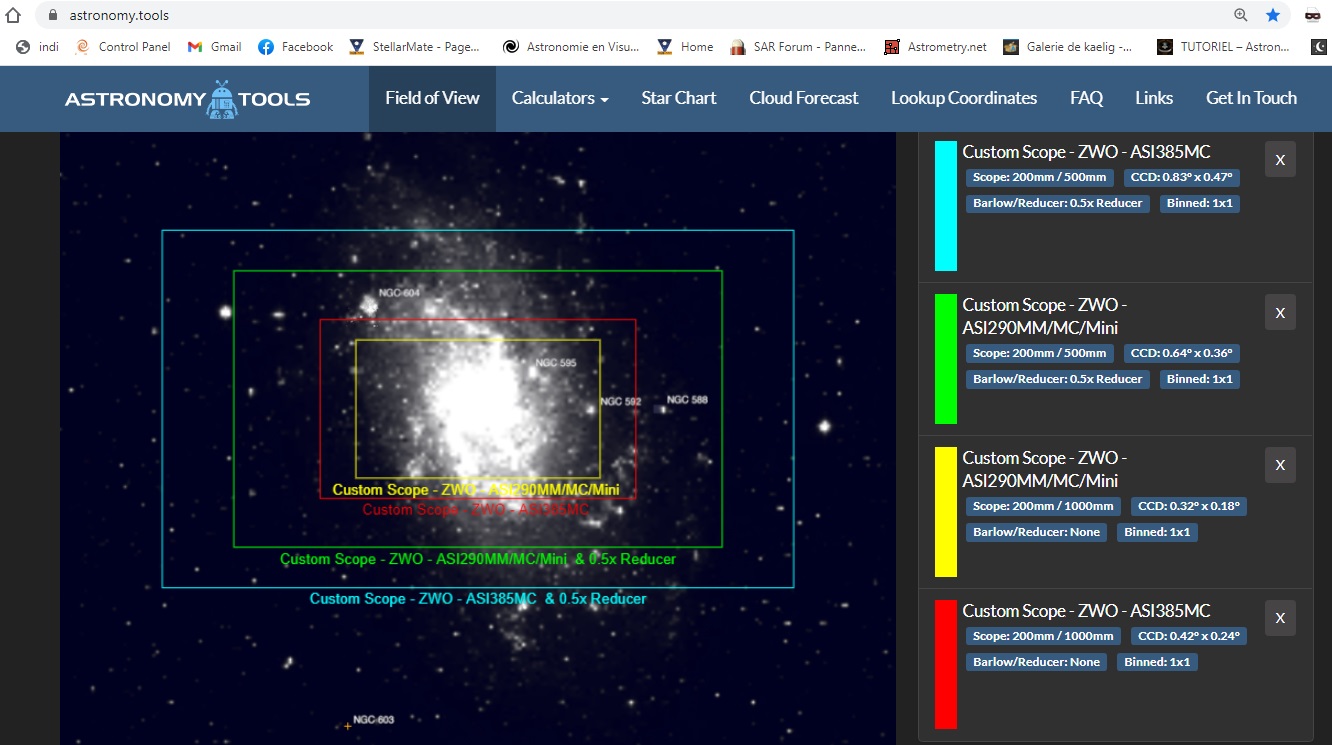Click the cyan color swatch
Image resolution: width=1332 pixels, height=745 pixels.
pos(946,206)
